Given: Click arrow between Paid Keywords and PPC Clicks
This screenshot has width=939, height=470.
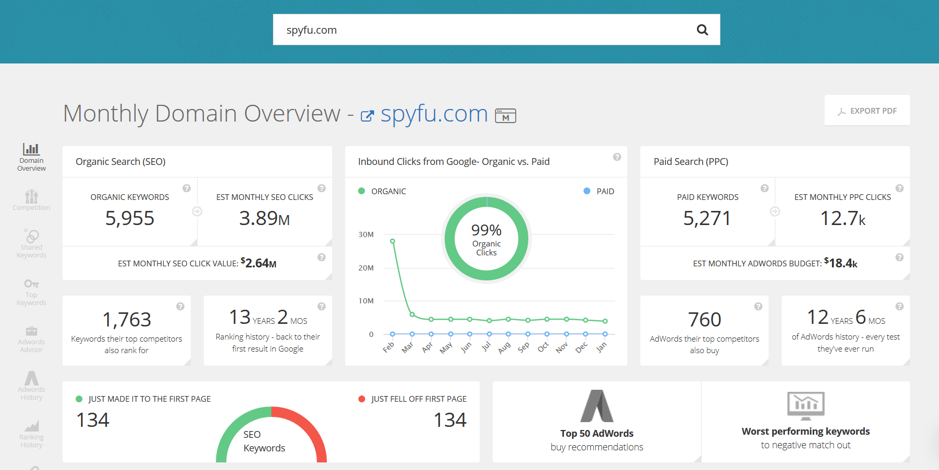Looking at the screenshot, I should coord(775,211).
